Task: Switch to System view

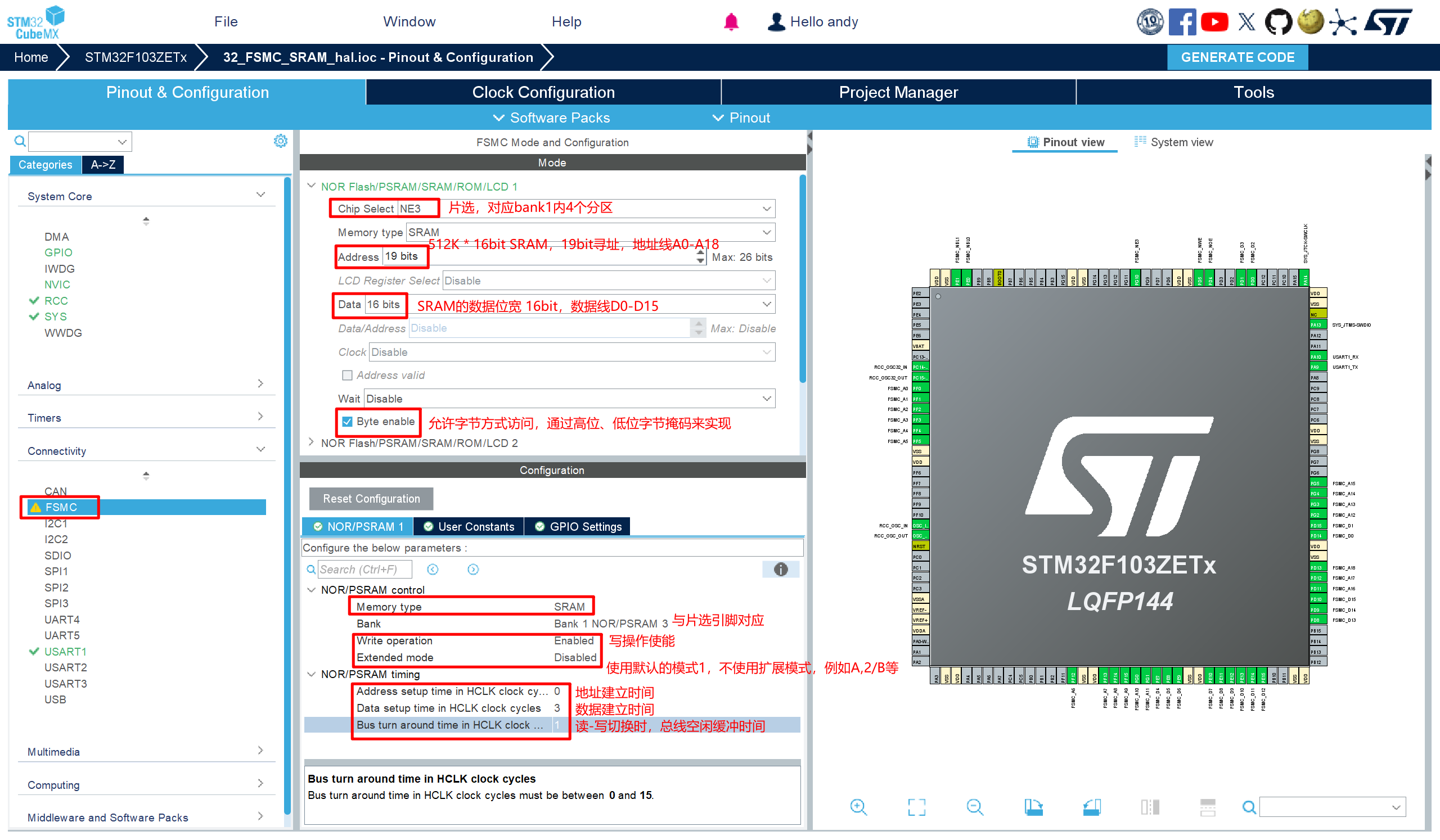Action: [1174, 142]
